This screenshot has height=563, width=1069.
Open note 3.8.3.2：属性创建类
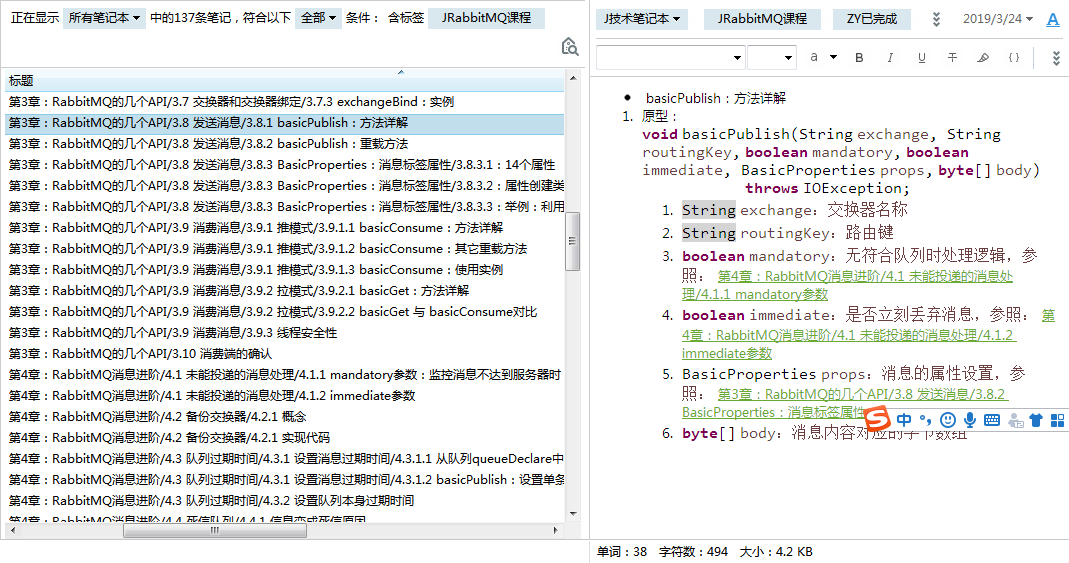[284, 186]
